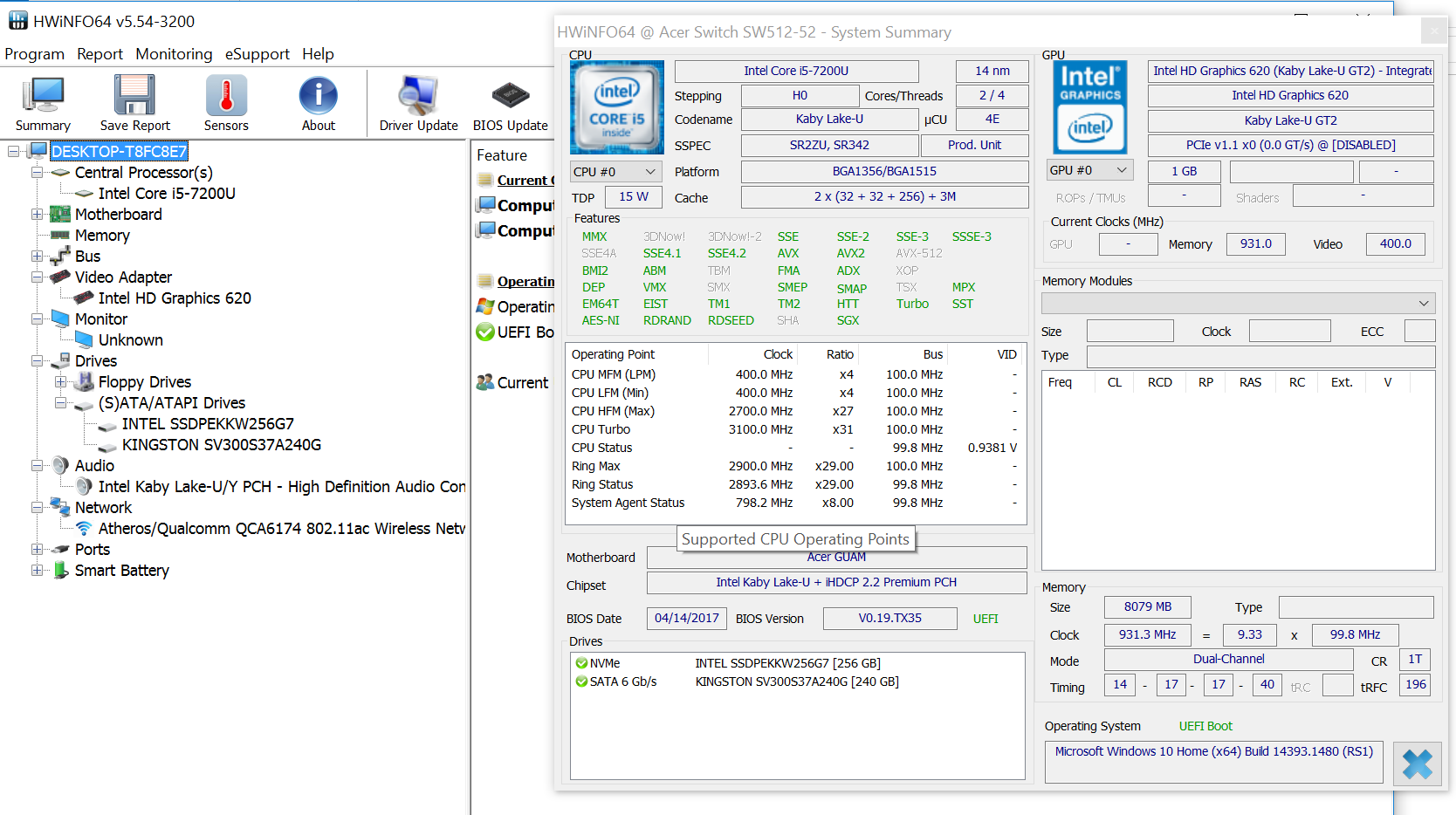Click the X close icon in System Summary
1456x815 pixels.
1417,764
